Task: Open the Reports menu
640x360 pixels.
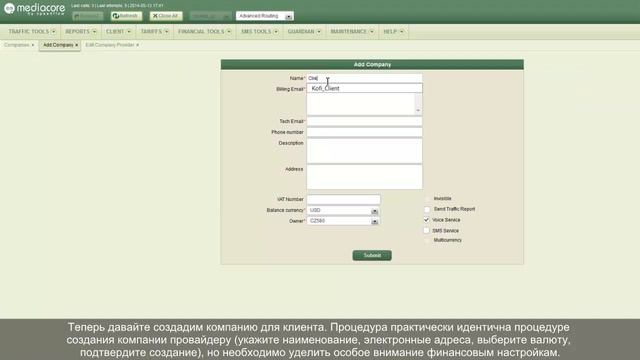Action: coord(81,31)
